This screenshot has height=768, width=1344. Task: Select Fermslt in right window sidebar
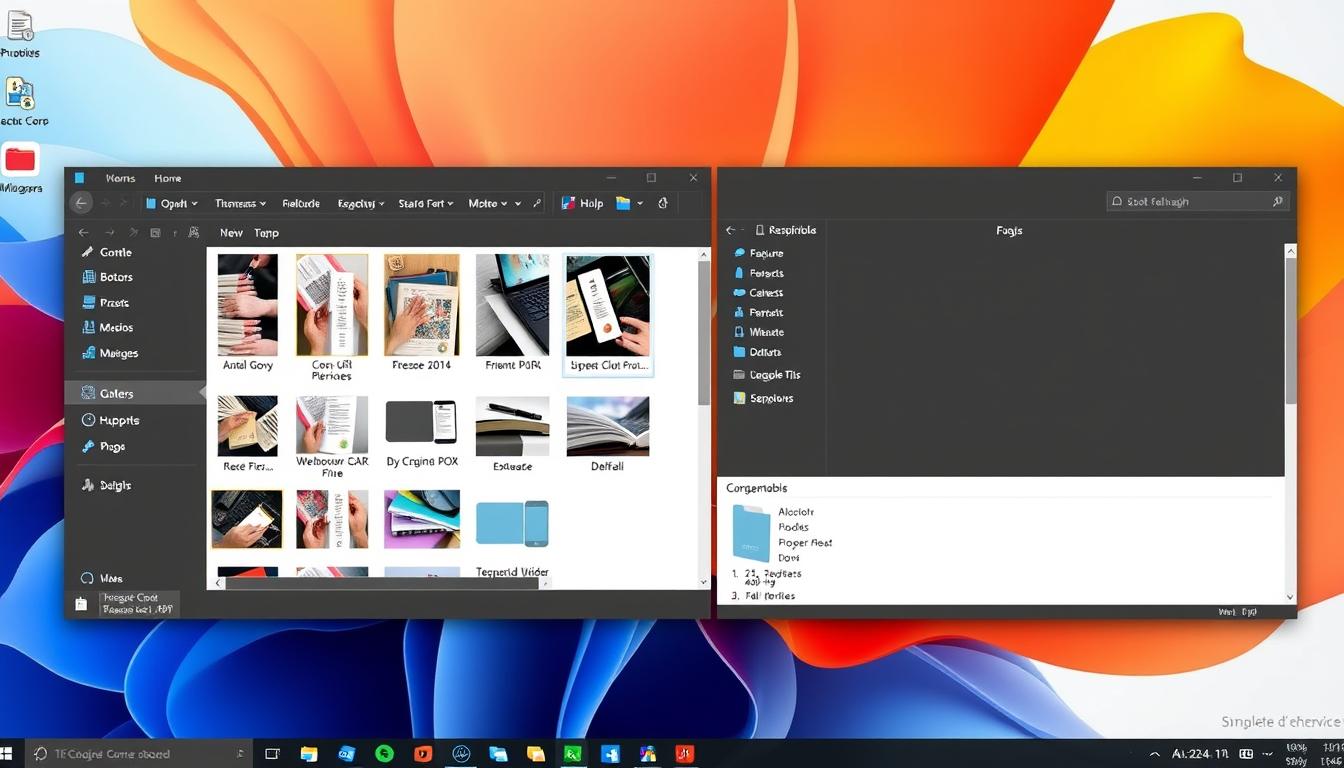pyautogui.click(x=759, y=313)
